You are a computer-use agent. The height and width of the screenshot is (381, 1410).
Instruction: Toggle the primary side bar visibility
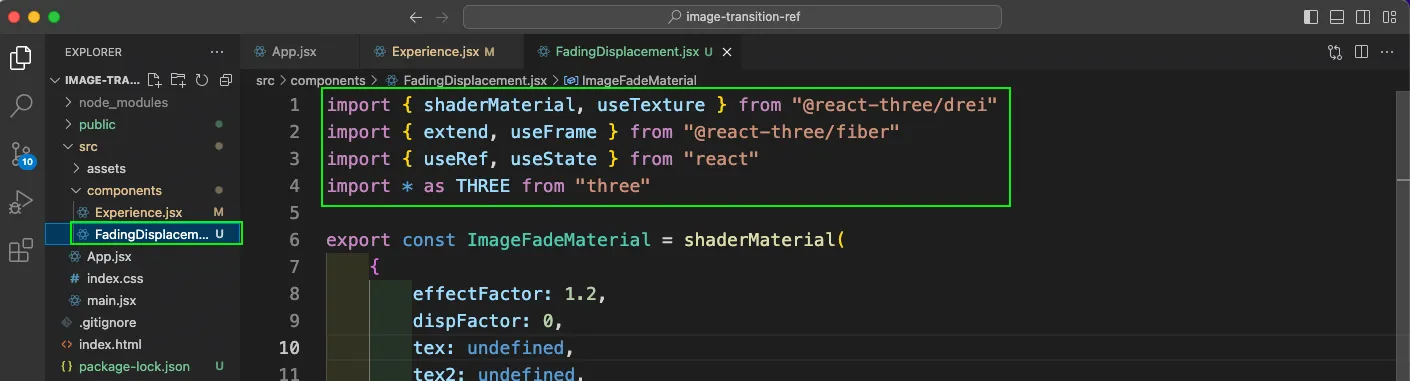(1312, 17)
